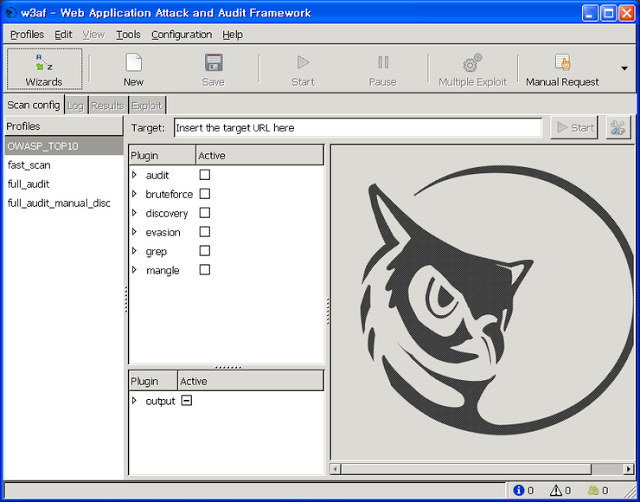Click the Save floppy disk icon
The height and width of the screenshot is (502, 640).
(213, 62)
